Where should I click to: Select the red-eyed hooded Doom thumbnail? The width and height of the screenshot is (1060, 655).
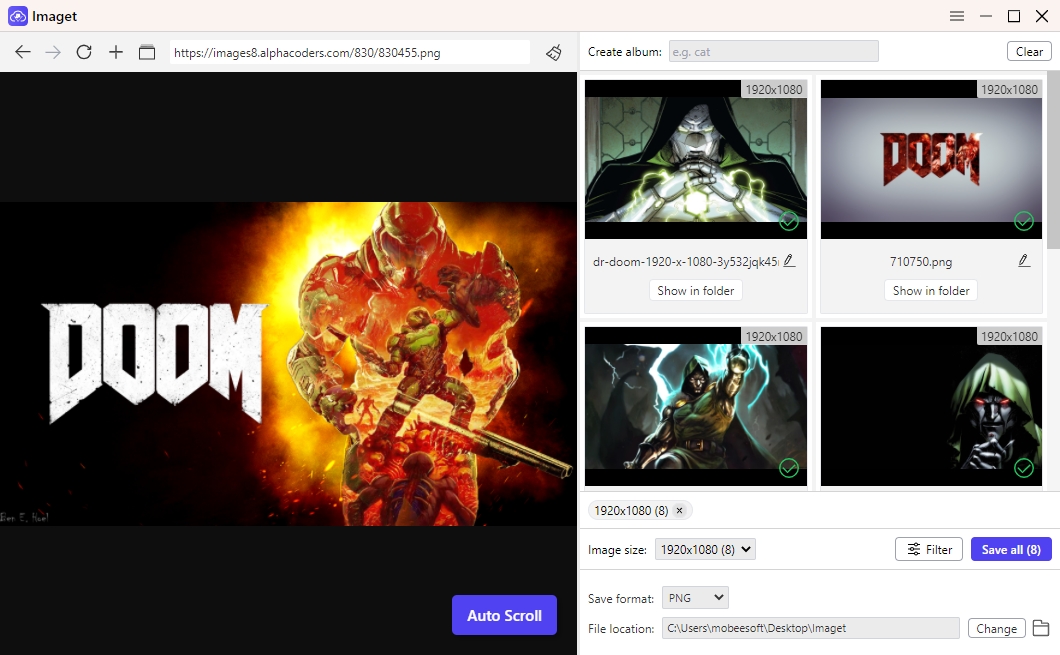931,406
